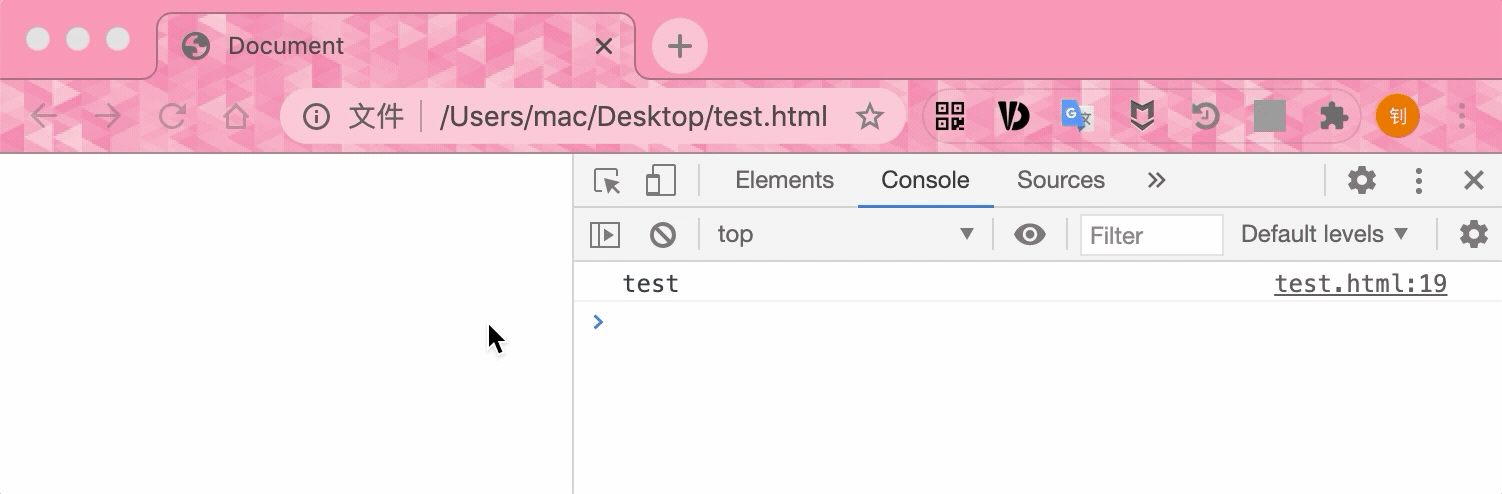Viewport: 1502px width, 494px height.
Task: View site information icon in address bar
Action: coord(316,117)
